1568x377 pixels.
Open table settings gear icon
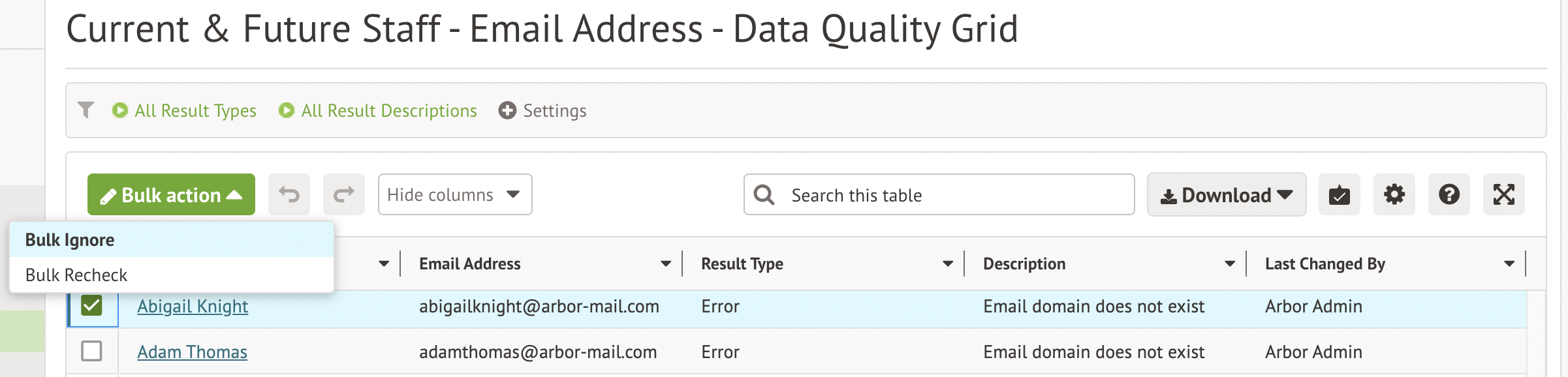(x=1394, y=194)
